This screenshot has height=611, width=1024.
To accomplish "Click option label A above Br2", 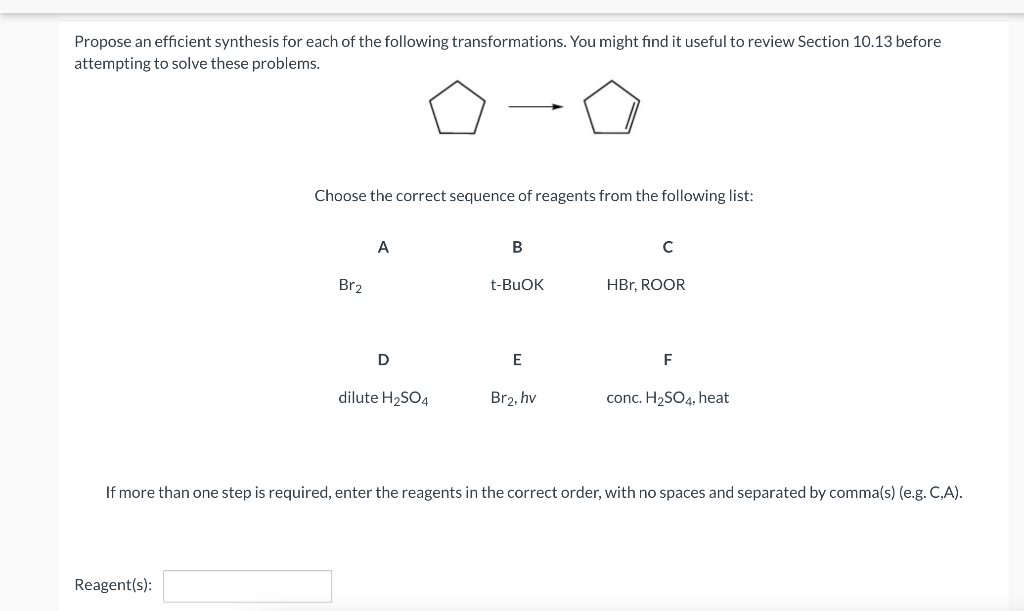I will point(383,247).
